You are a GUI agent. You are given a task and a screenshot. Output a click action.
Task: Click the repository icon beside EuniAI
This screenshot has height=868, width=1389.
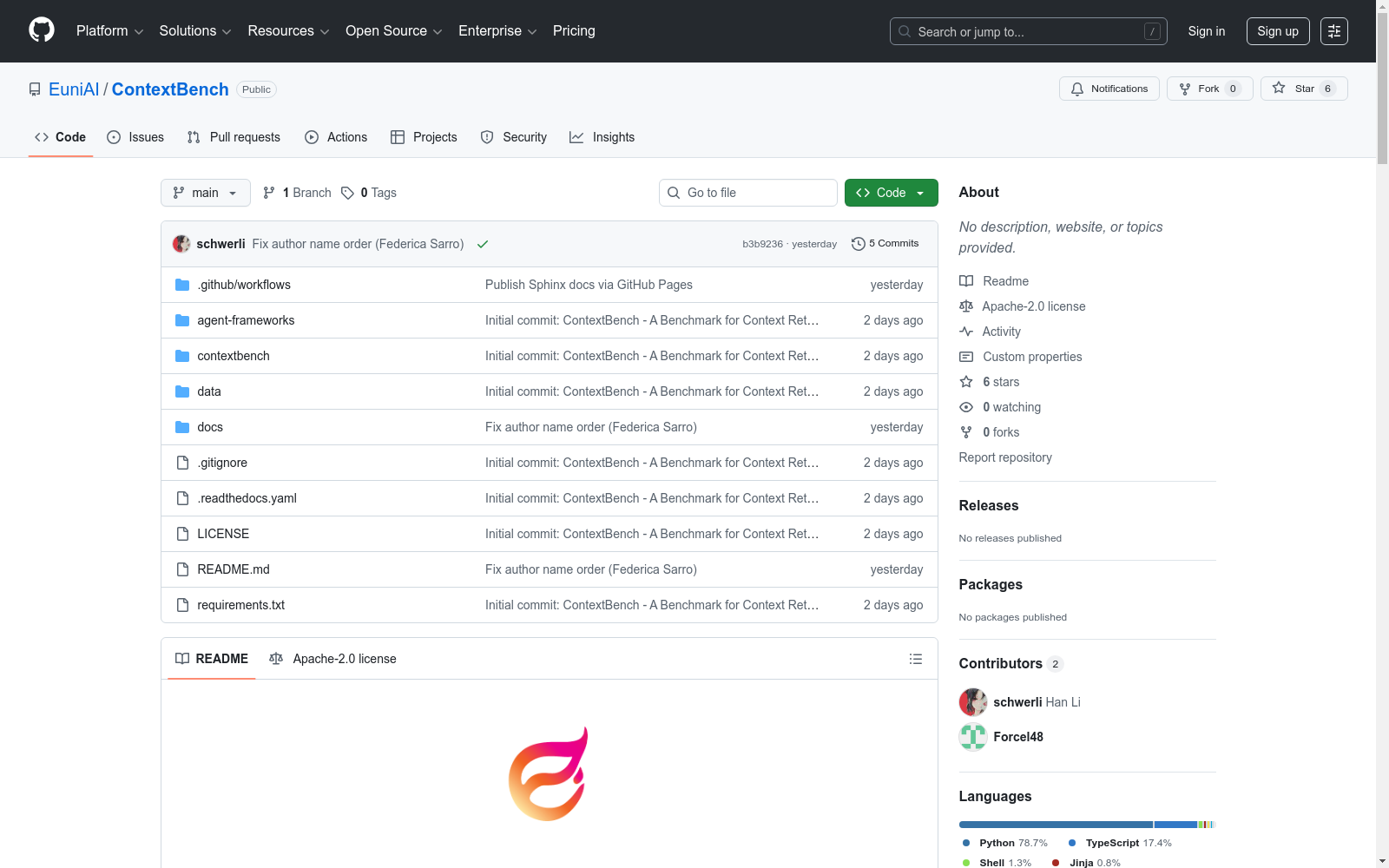click(x=35, y=89)
